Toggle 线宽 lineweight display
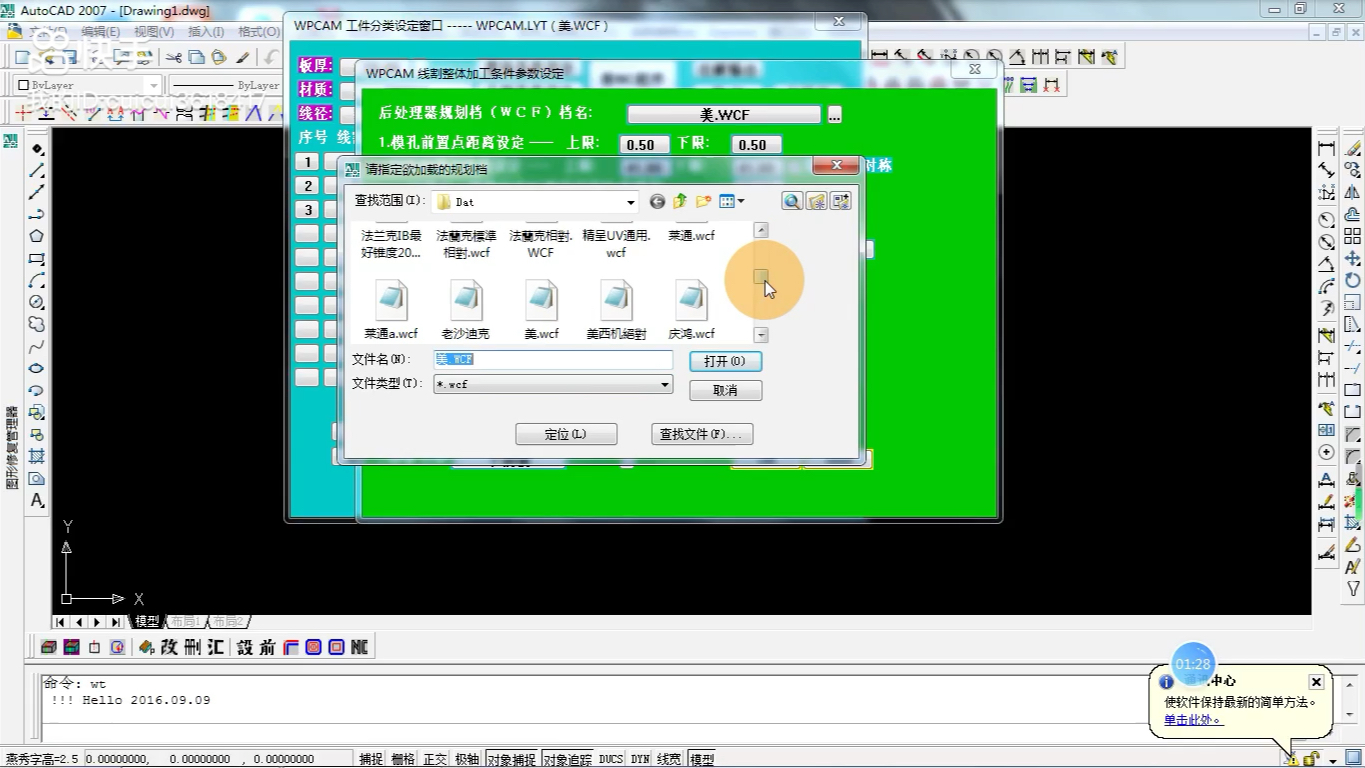The height and width of the screenshot is (768, 1365). [x=669, y=760]
